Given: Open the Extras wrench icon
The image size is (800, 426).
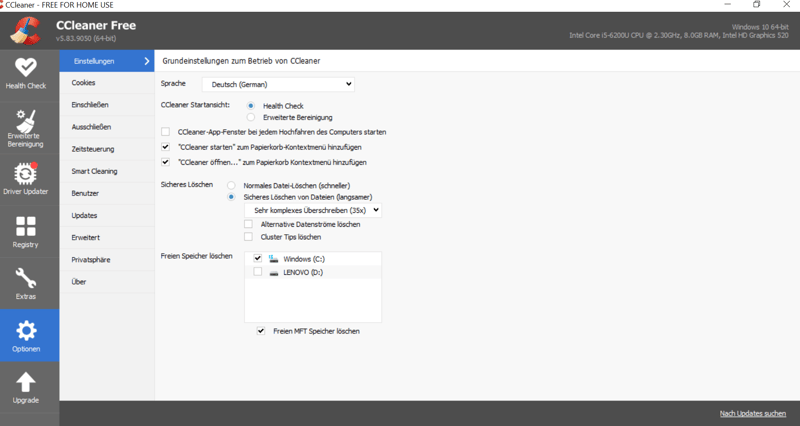Looking at the screenshot, I should point(26,278).
